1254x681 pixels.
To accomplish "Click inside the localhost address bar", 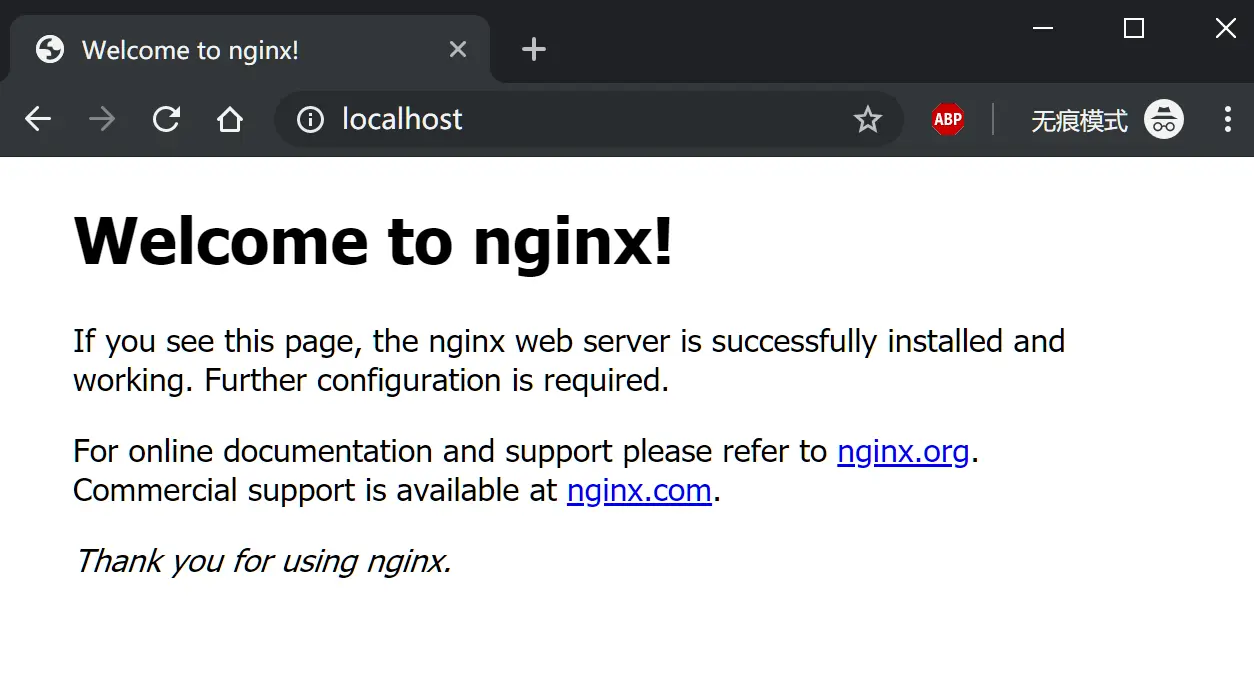I will [500, 119].
